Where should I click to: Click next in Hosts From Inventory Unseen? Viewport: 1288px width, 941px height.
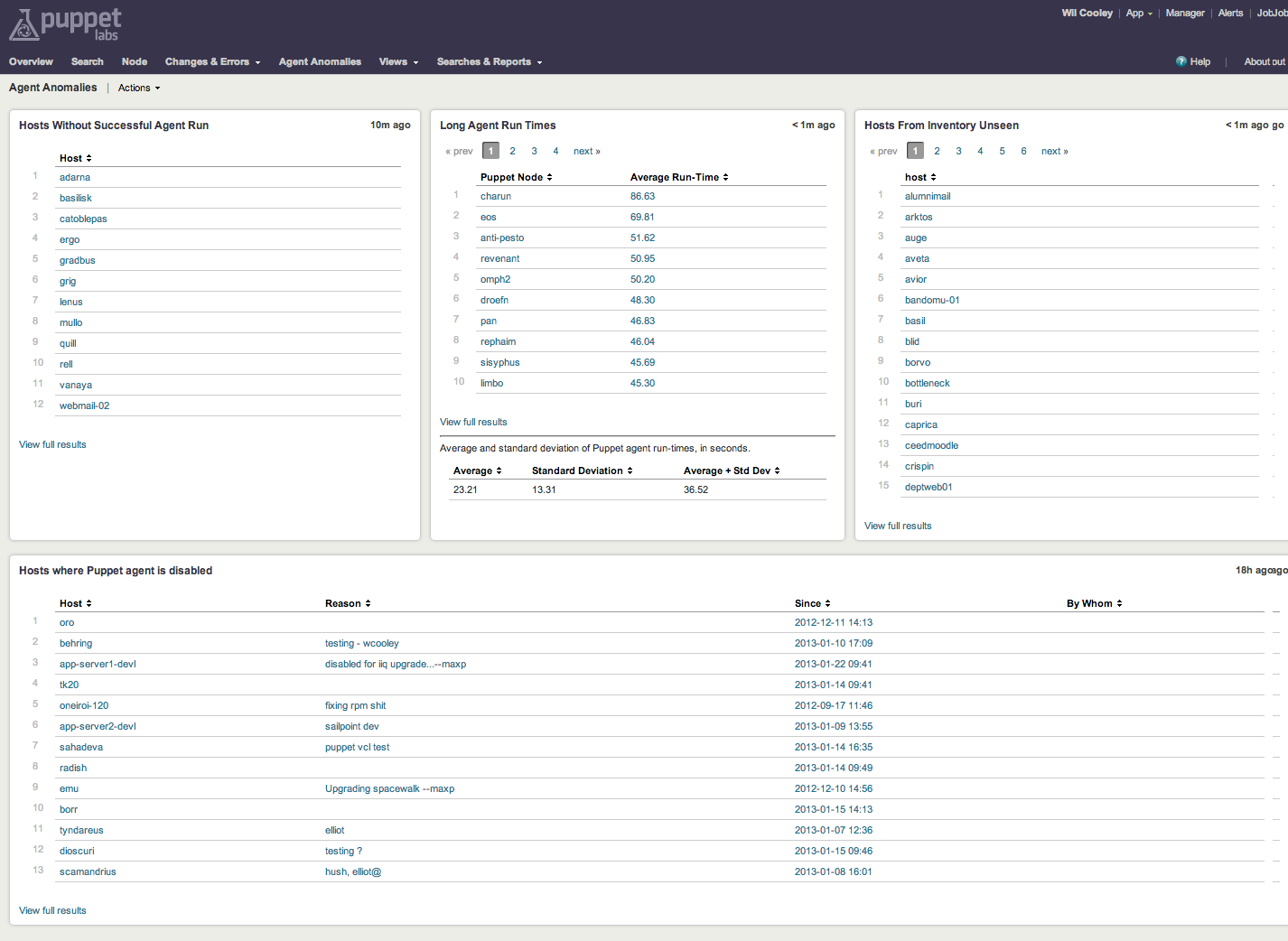coord(1054,151)
